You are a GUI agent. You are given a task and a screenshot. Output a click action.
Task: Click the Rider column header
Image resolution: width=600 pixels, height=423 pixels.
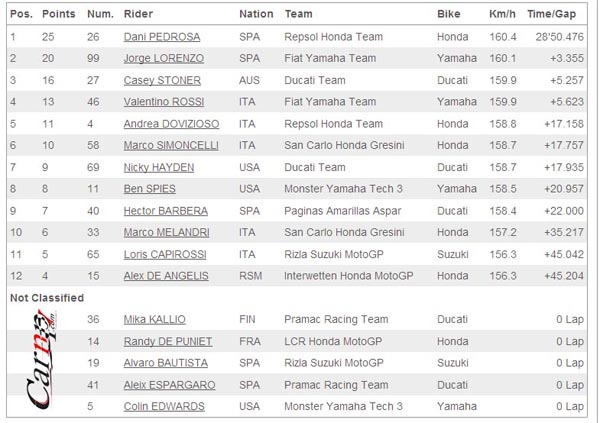pos(138,14)
